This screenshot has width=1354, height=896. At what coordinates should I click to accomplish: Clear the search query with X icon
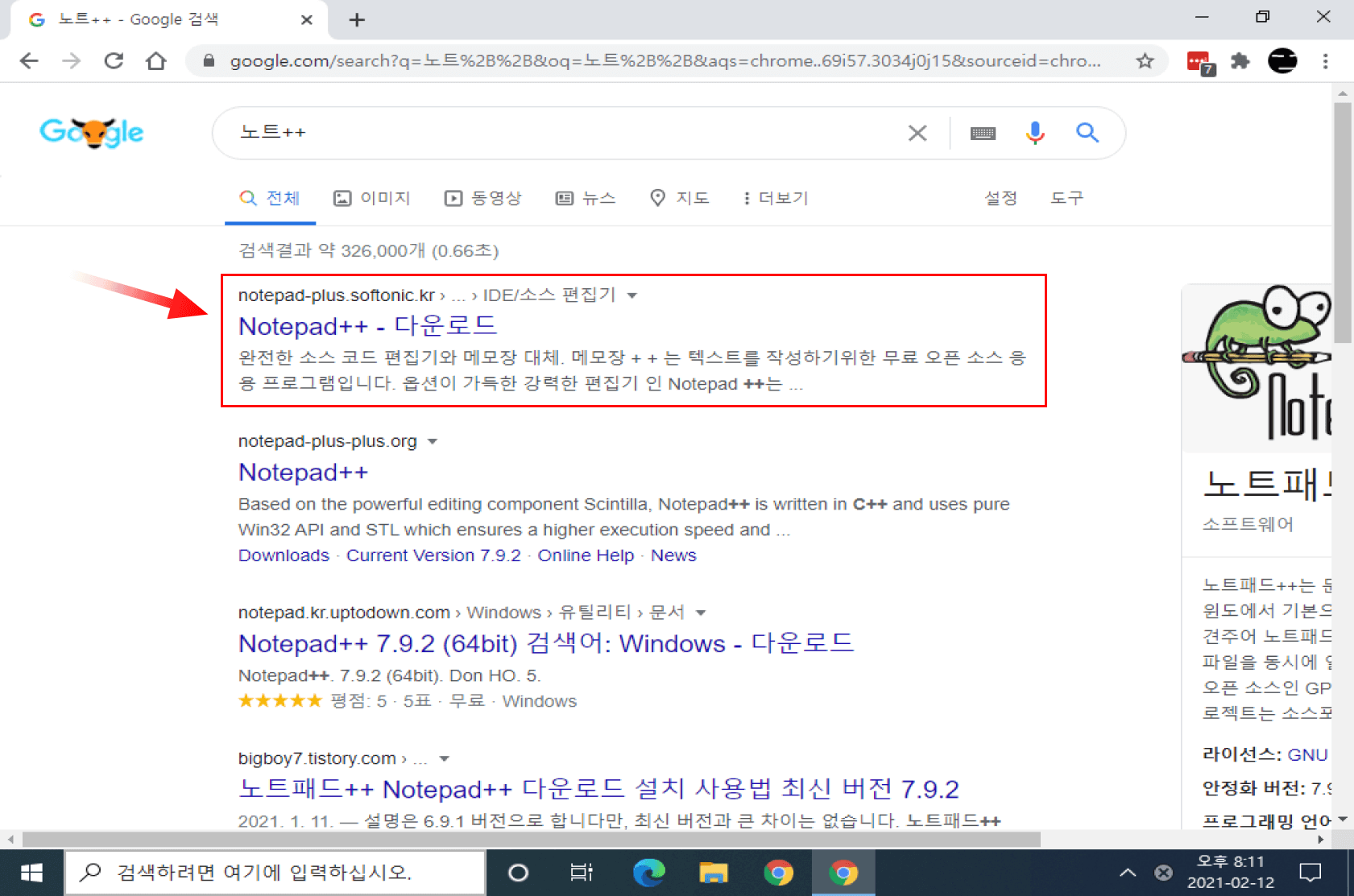tap(917, 133)
